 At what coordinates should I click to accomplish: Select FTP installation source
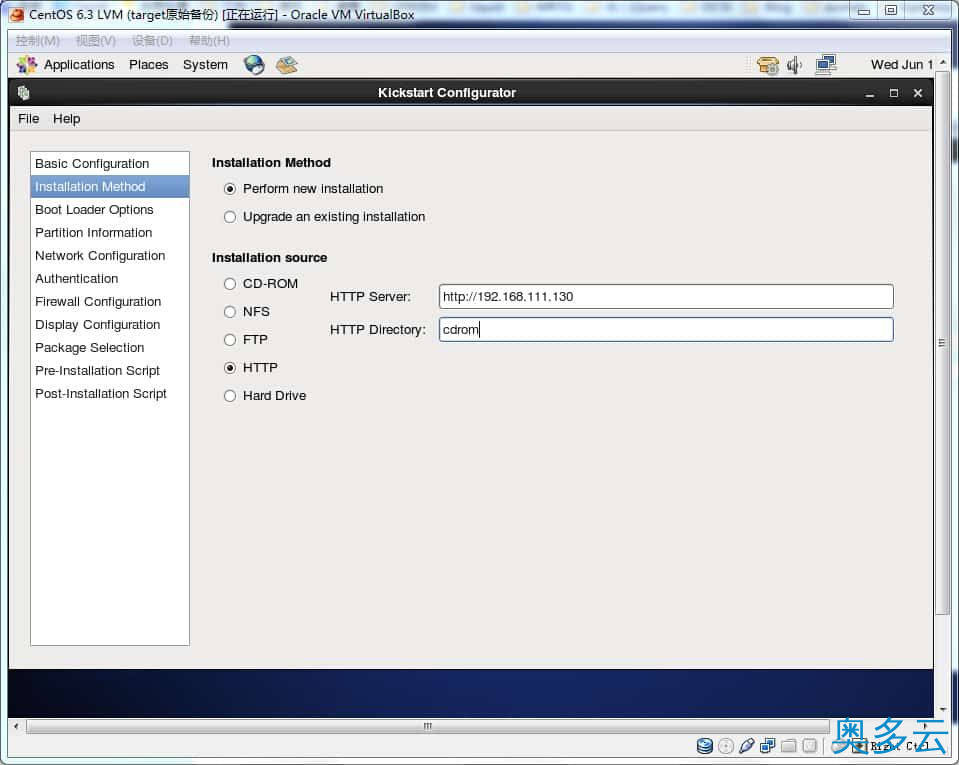230,340
